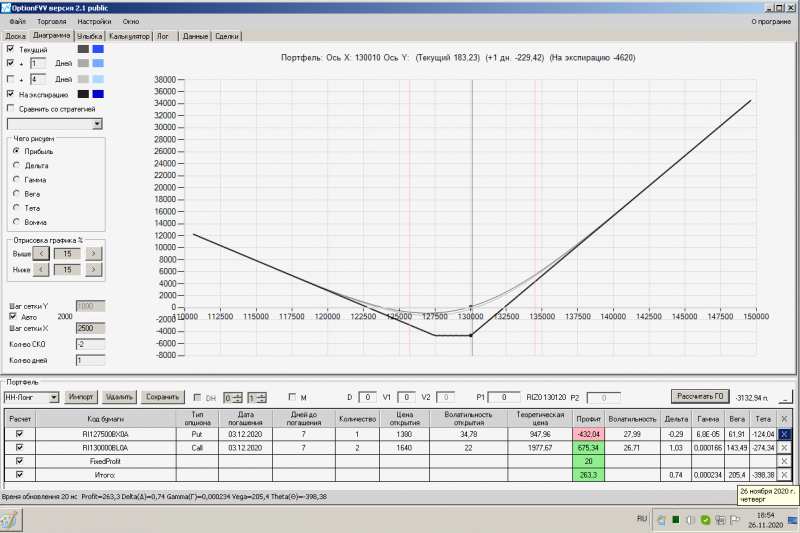Select the Тета radio button

click(16, 208)
